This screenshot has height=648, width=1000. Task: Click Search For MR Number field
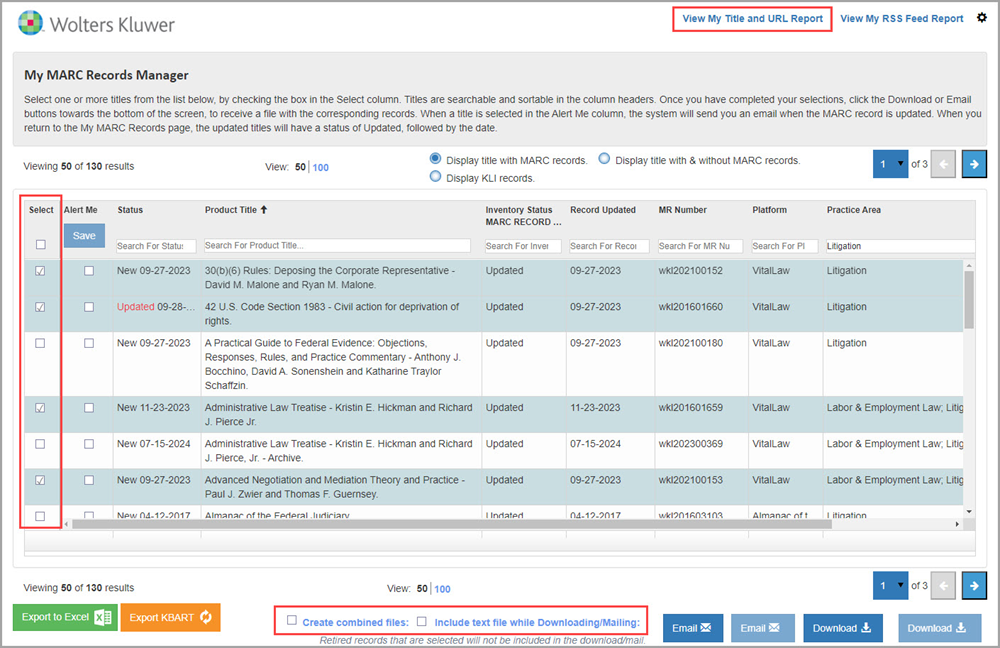(700, 246)
